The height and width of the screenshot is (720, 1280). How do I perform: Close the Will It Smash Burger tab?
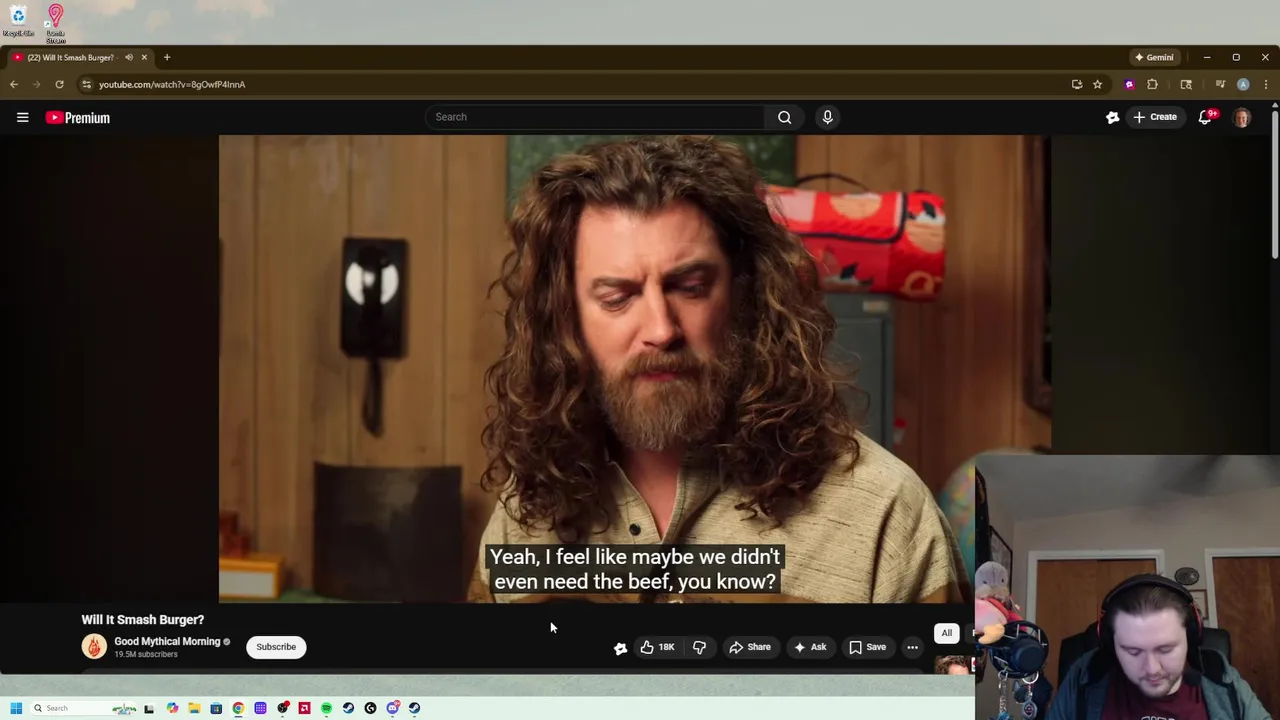[x=144, y=57]
